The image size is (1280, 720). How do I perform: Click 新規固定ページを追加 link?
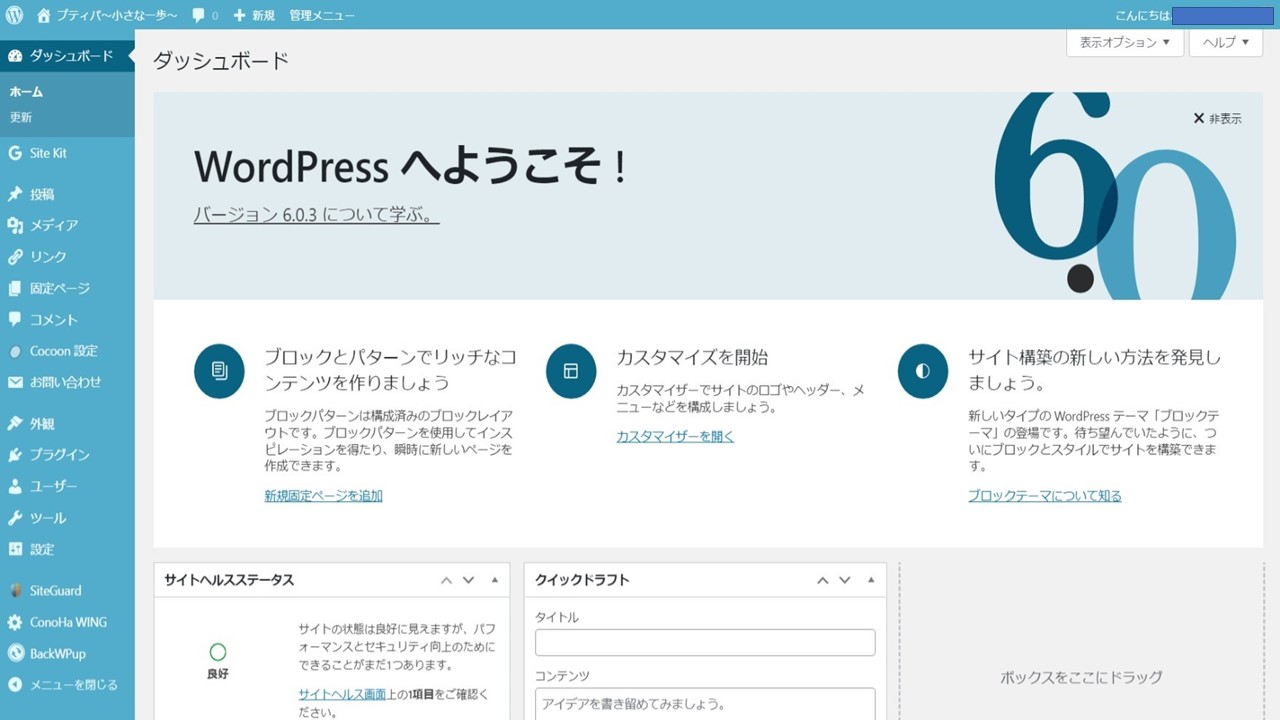(323, 495)
